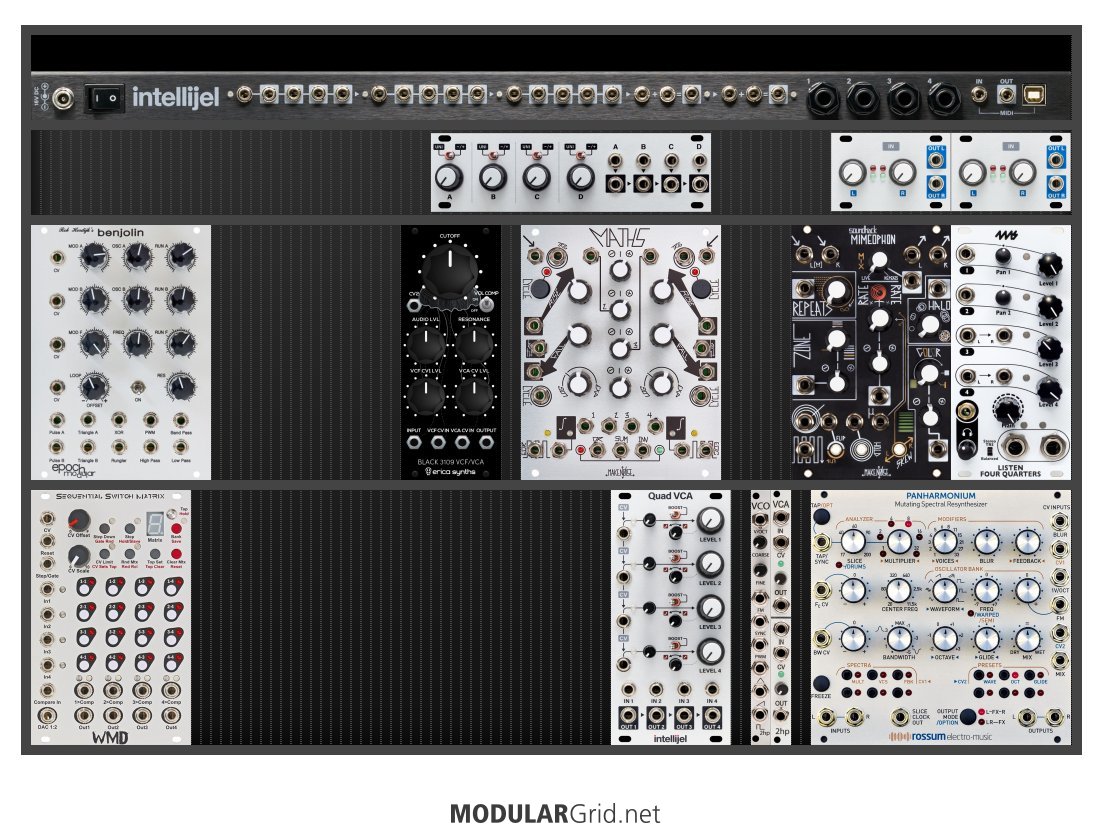Click the Panharmonium FREEZE button
Image resolution: width=1112 pixels, height=835 pixels.
(x=821, y=683)
